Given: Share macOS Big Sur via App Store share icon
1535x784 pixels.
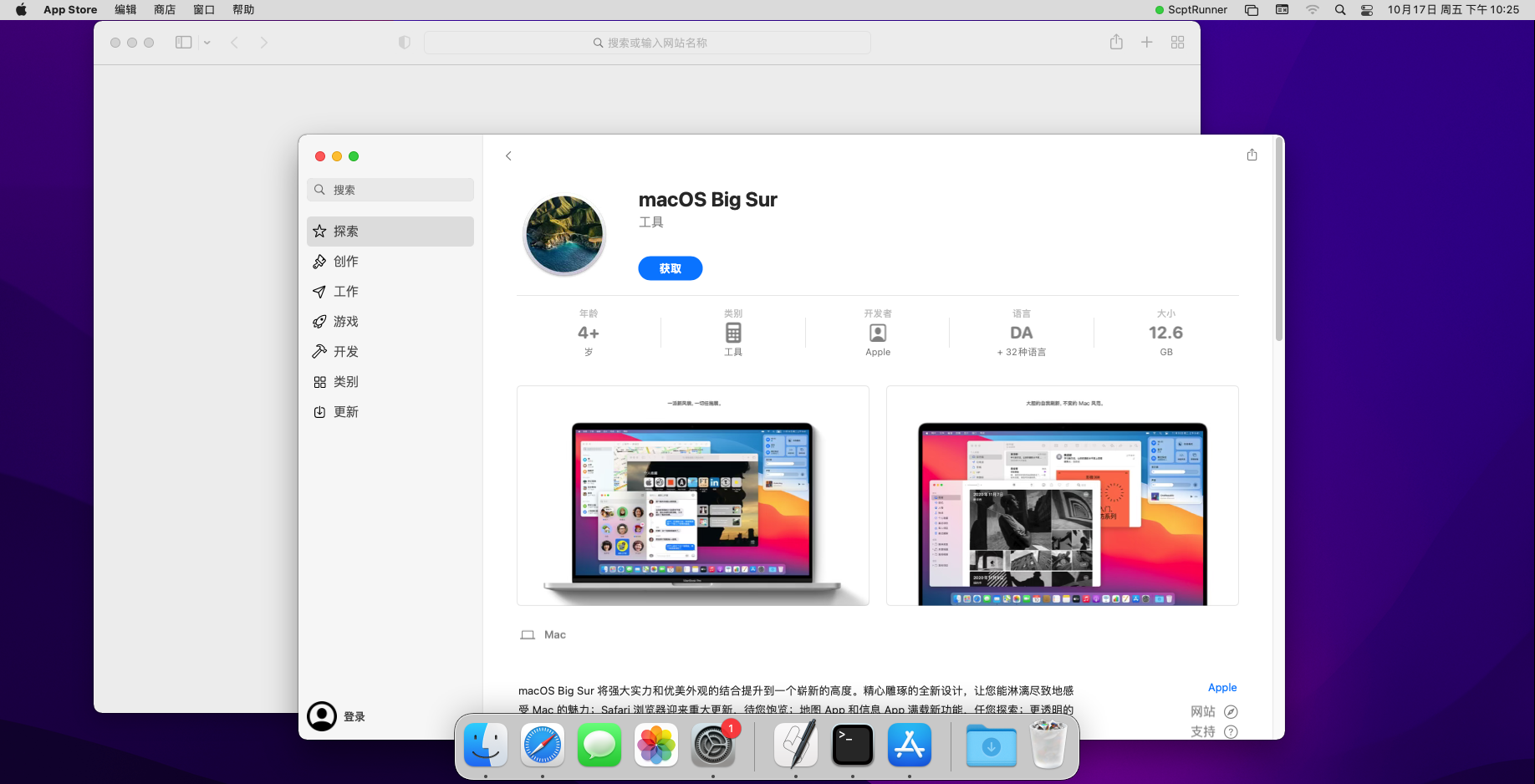Looking at the screenshot, I should click(x=1252, y=155).
